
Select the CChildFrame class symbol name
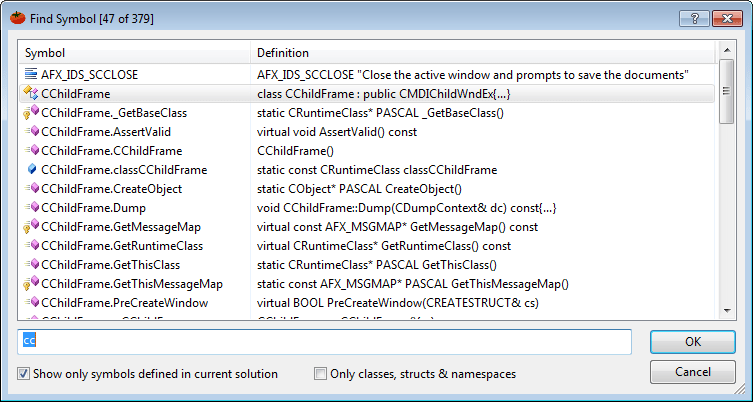tap(75, 94)
